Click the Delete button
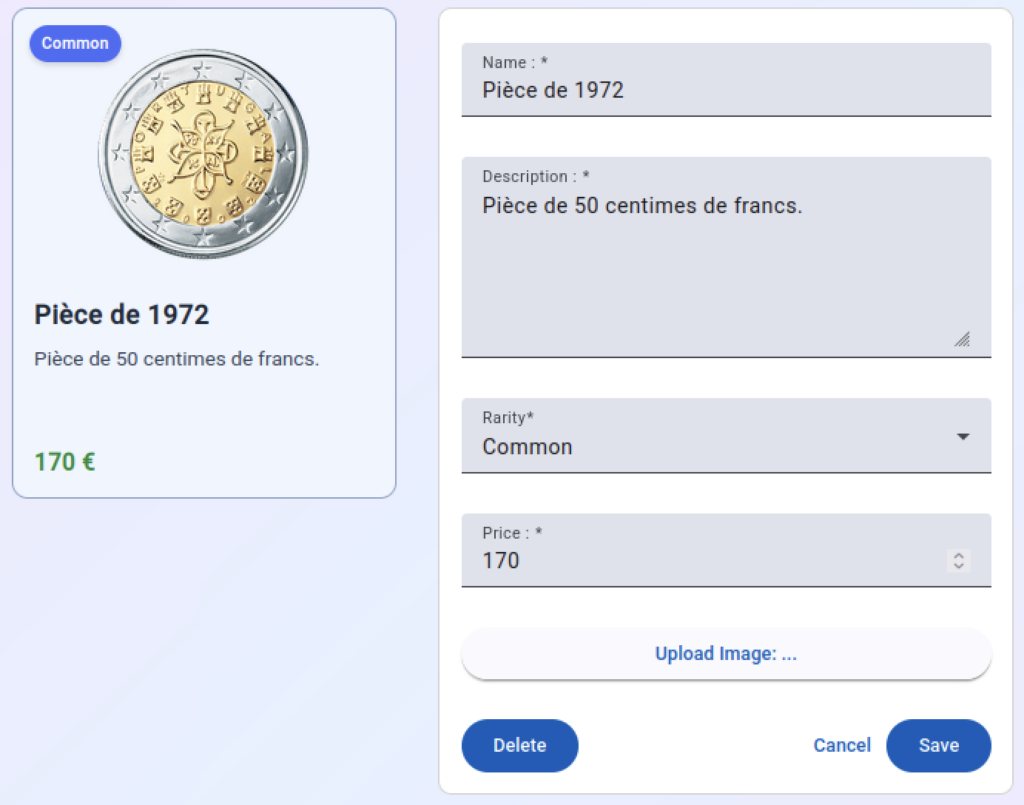The height and width of the screenshot is (805, 1024). tap(520, 745)
